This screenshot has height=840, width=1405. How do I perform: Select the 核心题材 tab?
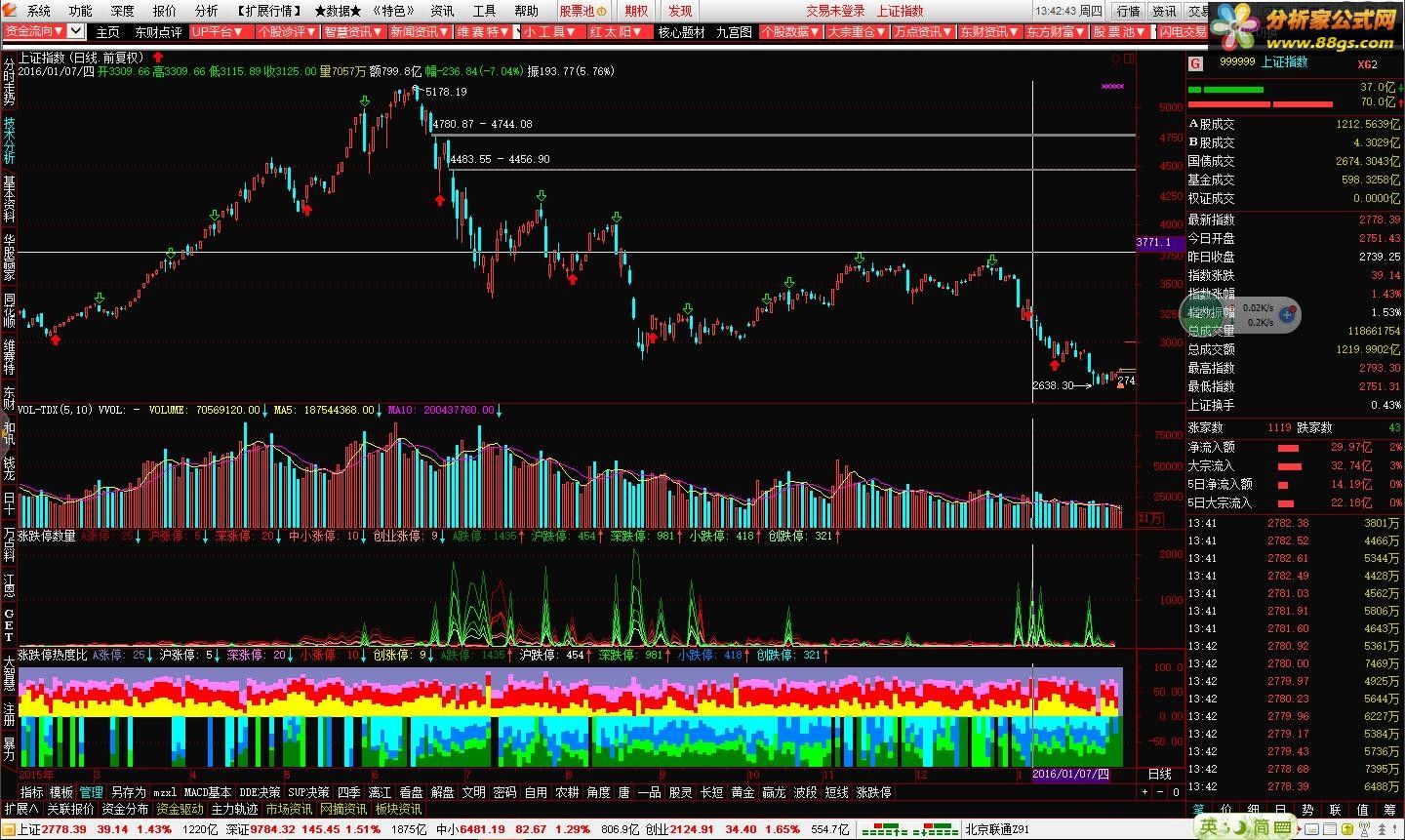click(x=681, y=32)
